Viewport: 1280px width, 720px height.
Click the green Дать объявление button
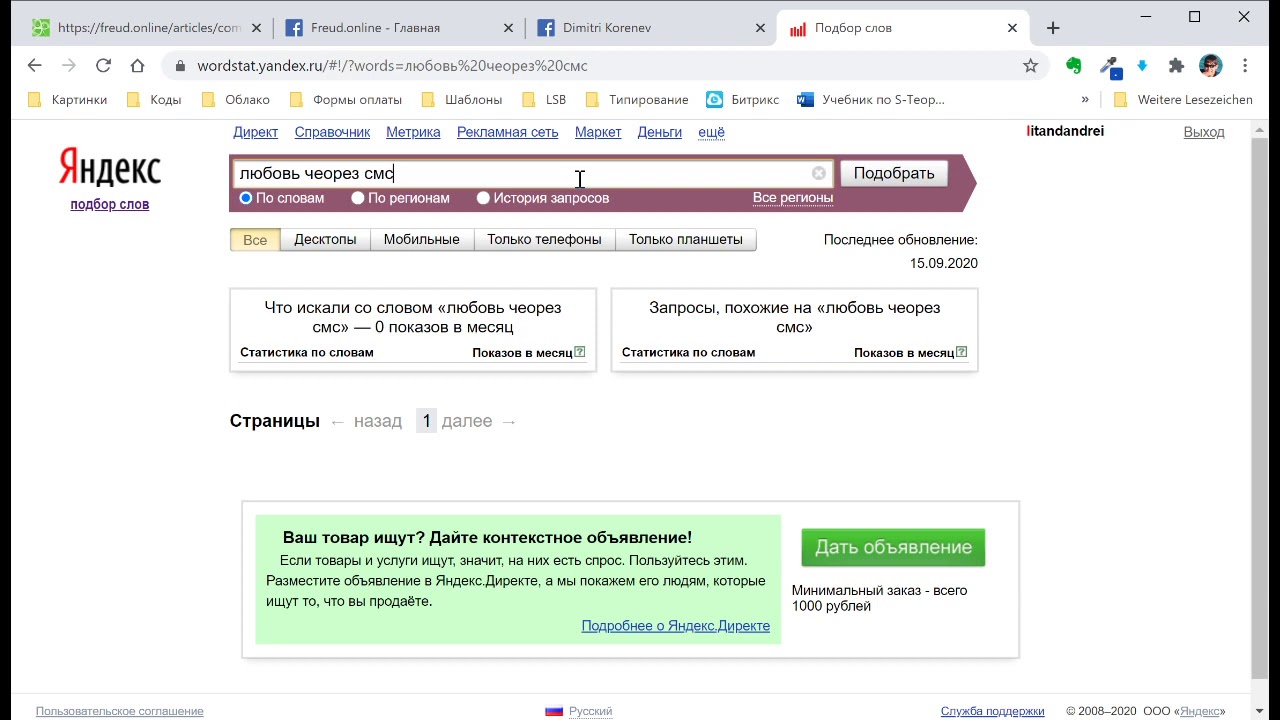(893, 547)
